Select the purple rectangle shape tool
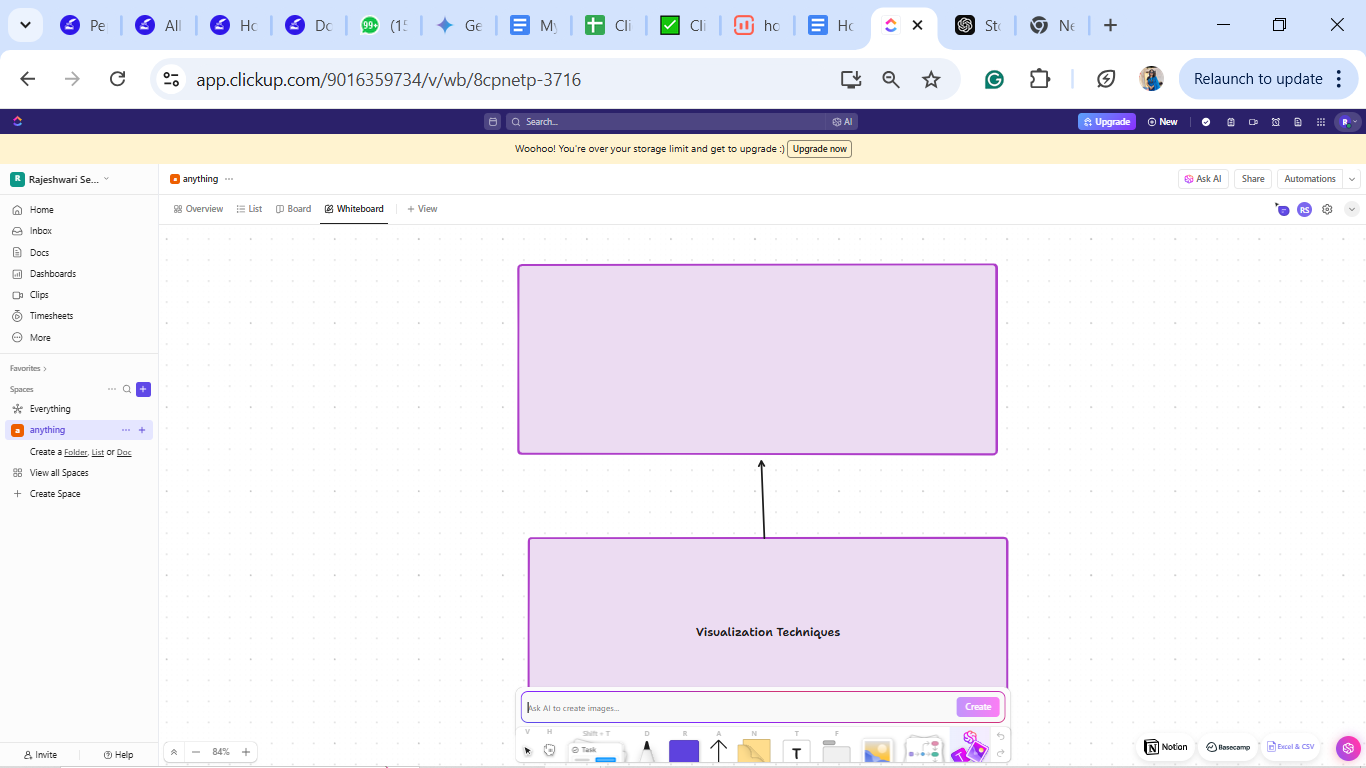Viewport: 1366px width, 768px height. (684, 752)
